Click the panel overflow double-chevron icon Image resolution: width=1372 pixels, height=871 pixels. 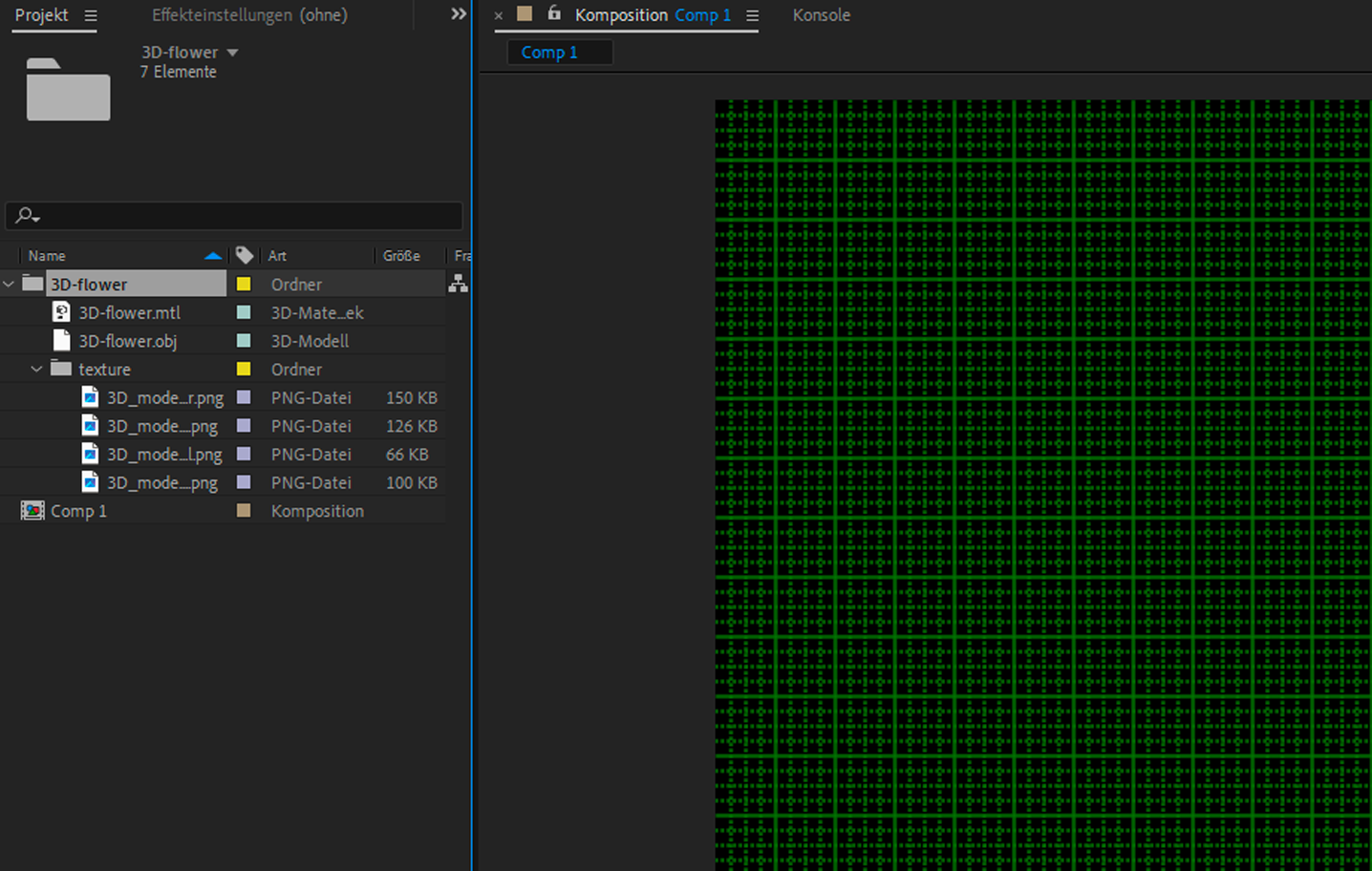pyautogui.click(x=459, y=14)
